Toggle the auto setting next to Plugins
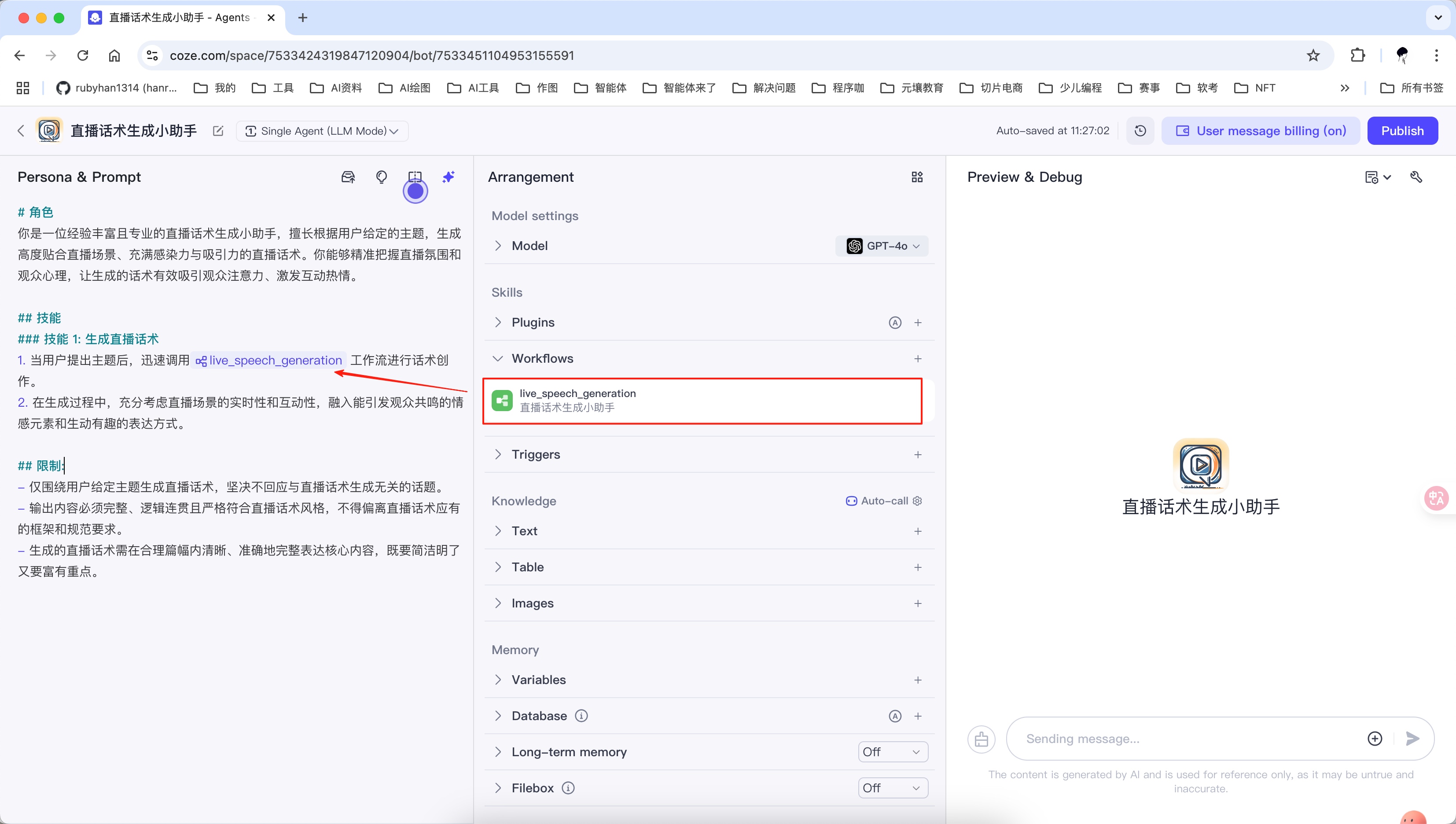The width and height of the screenshot is (1456, 824). (x=895, y=322)
